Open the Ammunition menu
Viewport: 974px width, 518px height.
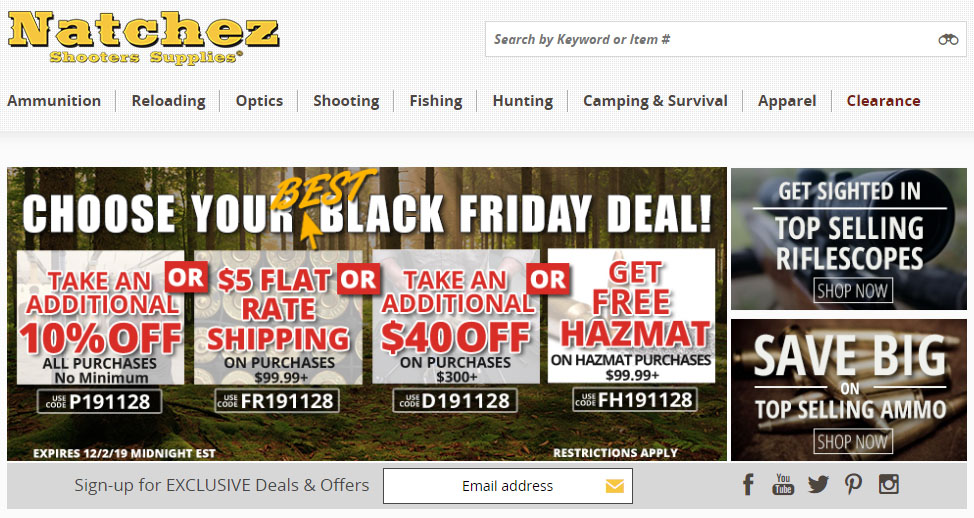point(54,101)
